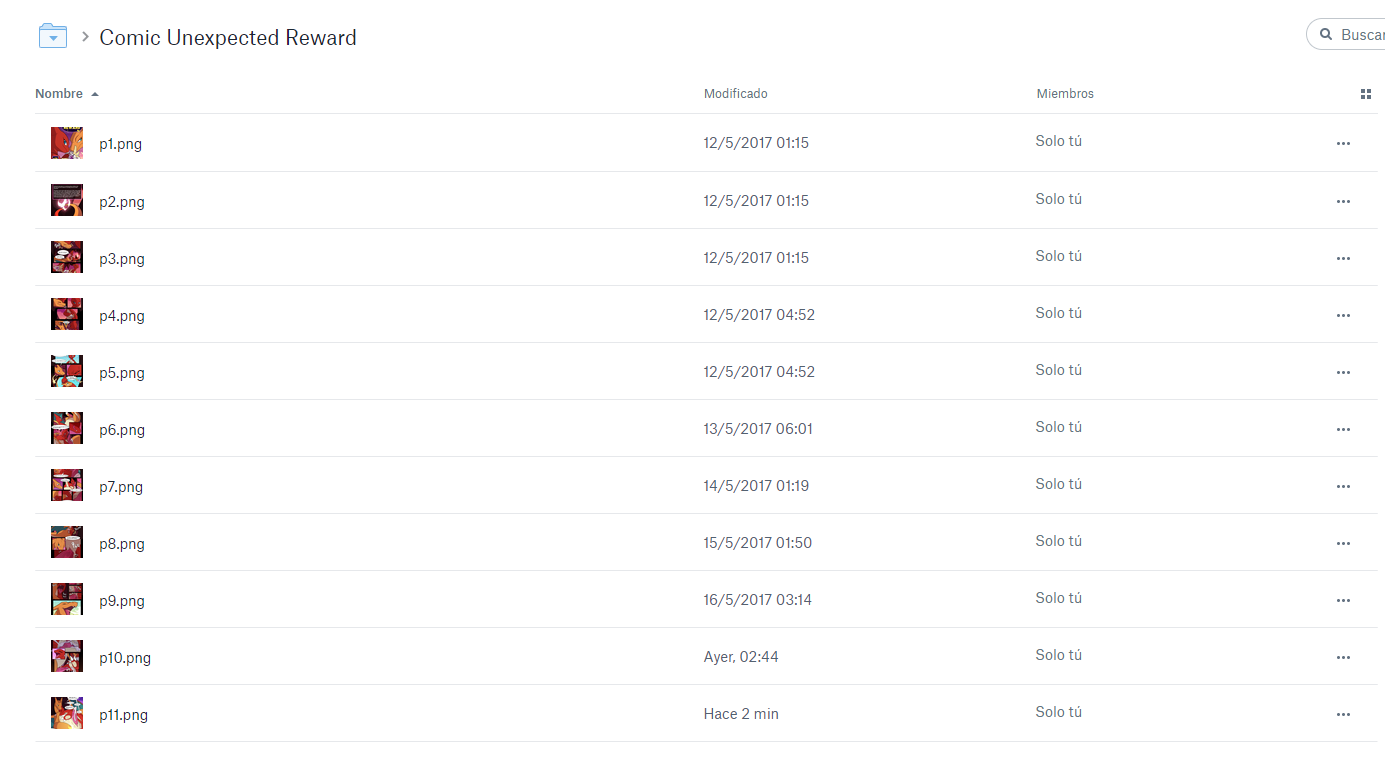This screenshot has width=1385, height=767.
Task: Open more options for p3.png
Action: [x=1343, y=259]
